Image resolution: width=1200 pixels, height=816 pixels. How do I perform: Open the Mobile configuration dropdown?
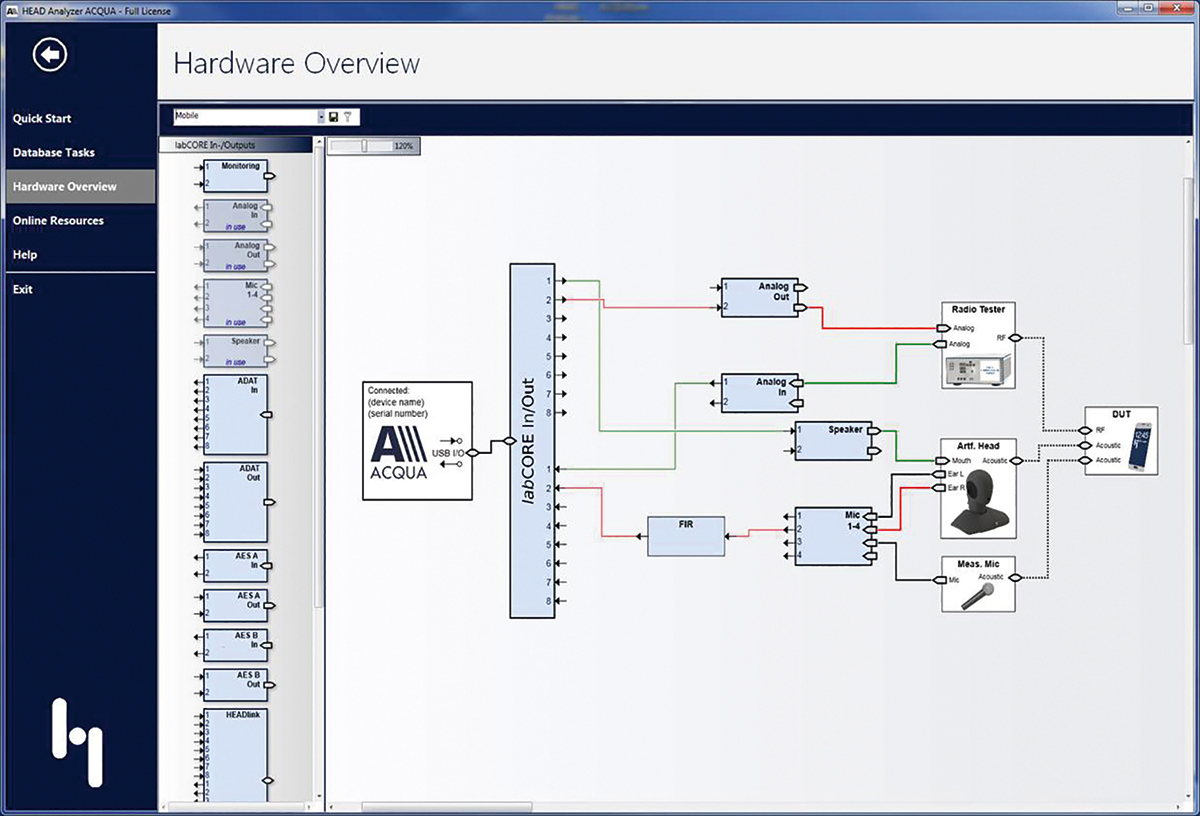point(322,117)
